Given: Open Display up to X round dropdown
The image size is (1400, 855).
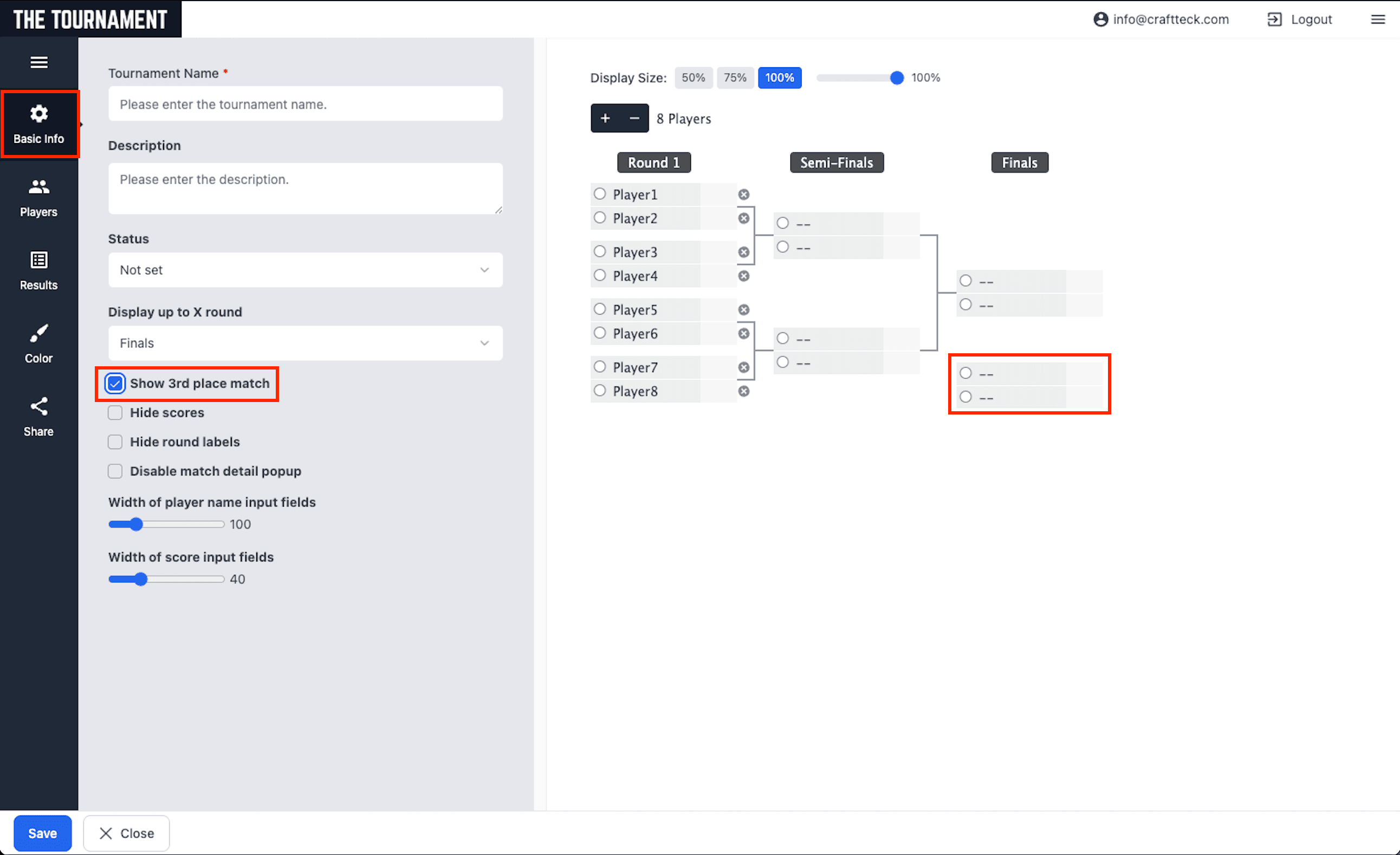Looking at the screenshot, I should 305,343.
